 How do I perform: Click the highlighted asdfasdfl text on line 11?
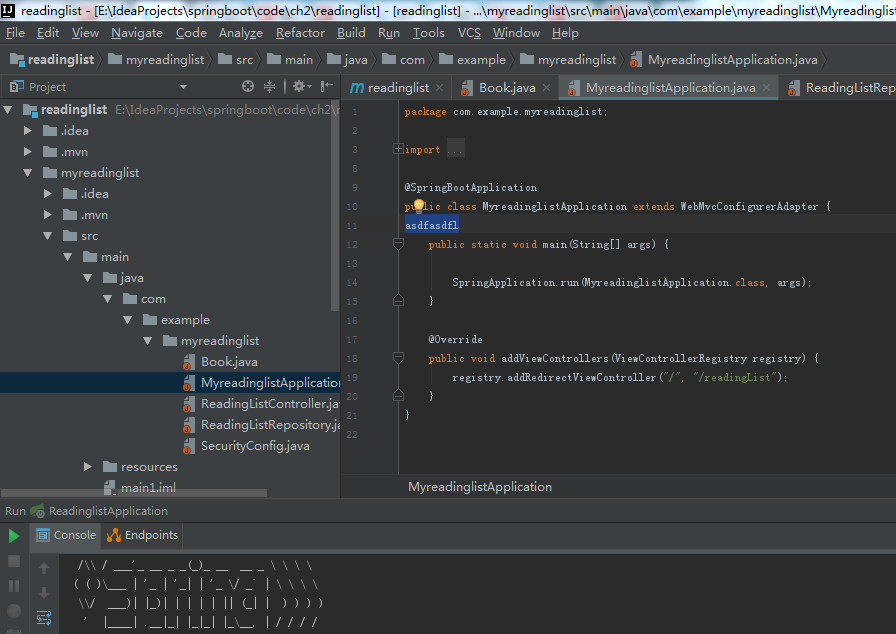pyautogui.click(x=431, y=225)
